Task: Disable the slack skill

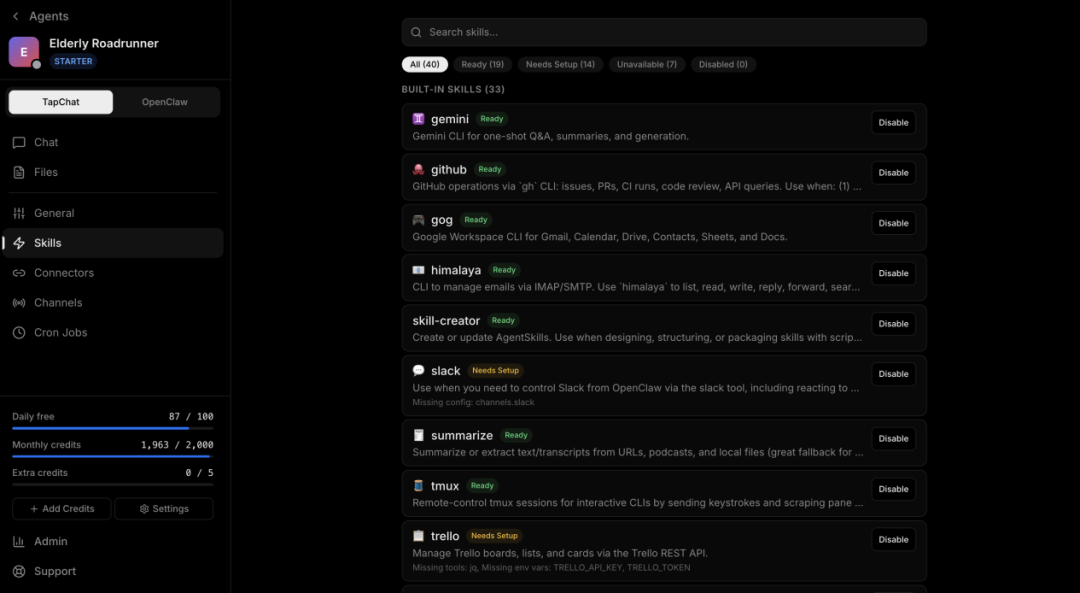Action: coord(893,374)
